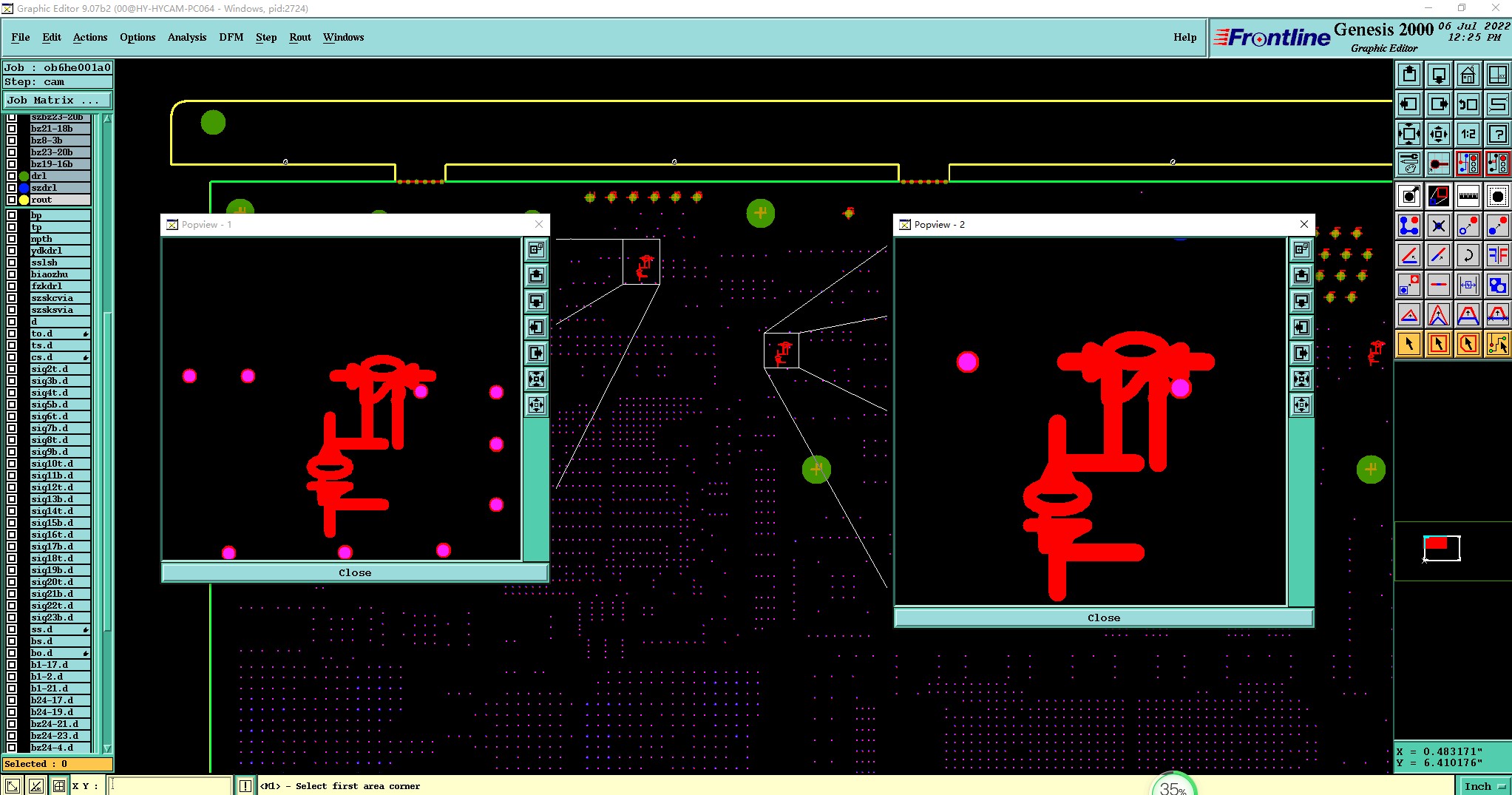The height and width of the screenshot is (795, 1512).
Task: Open the Inch units dropdown
Action: tap(1485, 786)
